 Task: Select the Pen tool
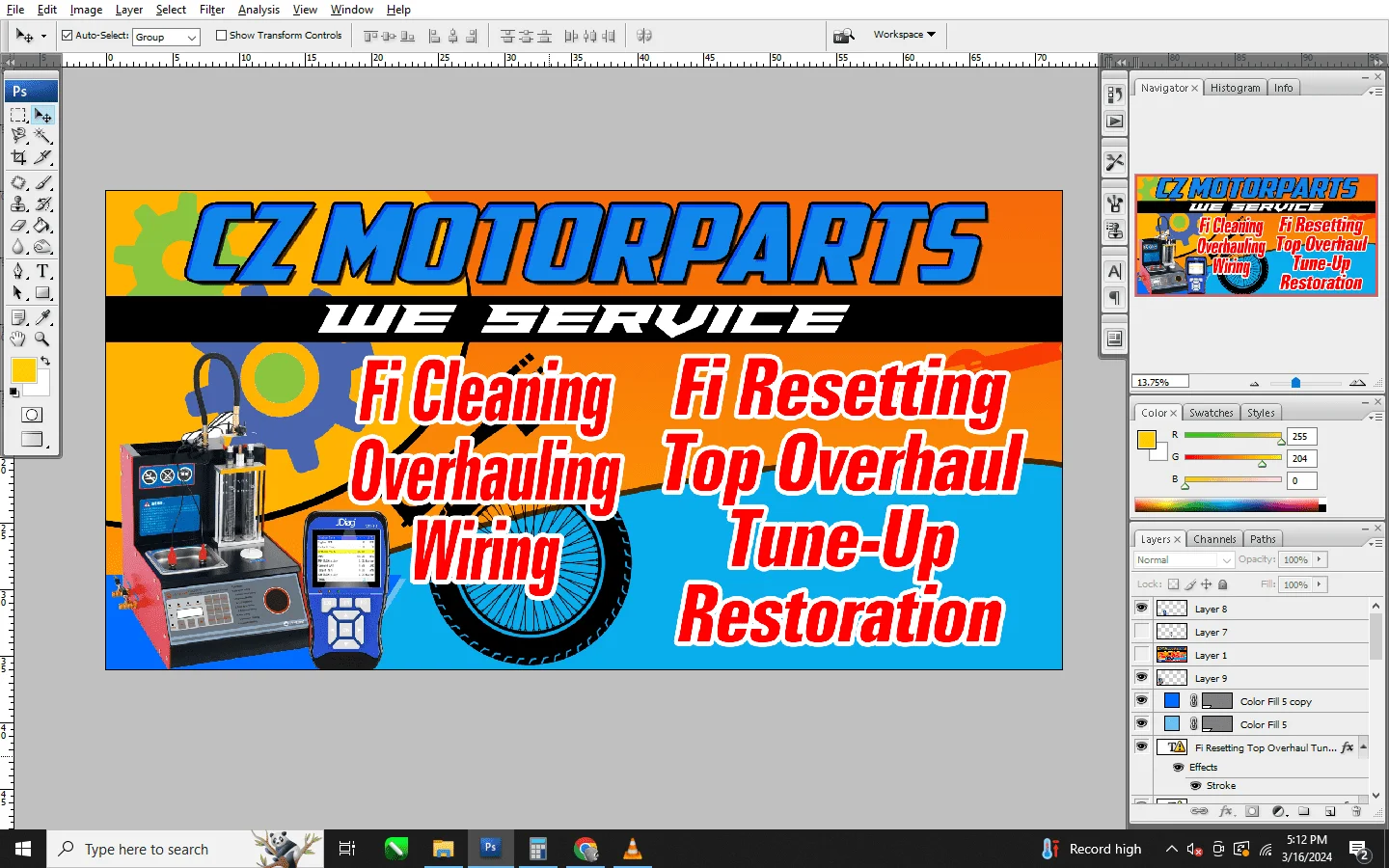[18, 271]
